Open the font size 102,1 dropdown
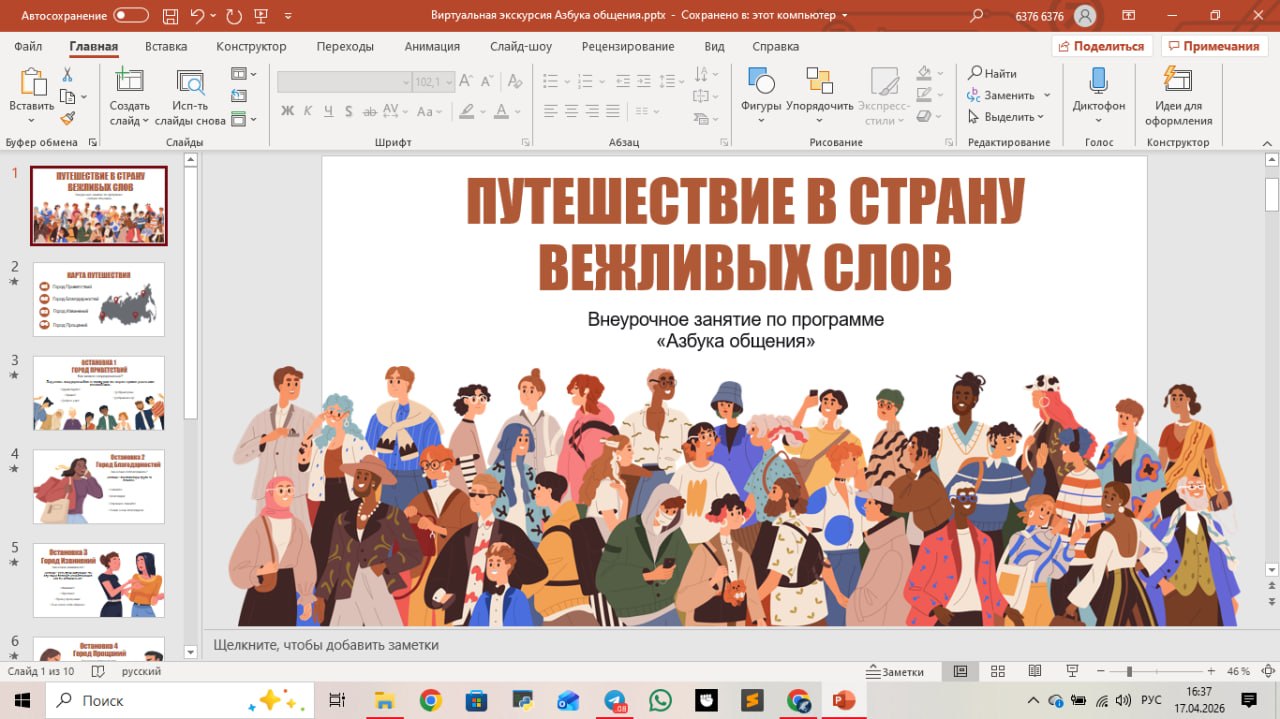The width and height of the screenshot is (1280, 719). 449,83
